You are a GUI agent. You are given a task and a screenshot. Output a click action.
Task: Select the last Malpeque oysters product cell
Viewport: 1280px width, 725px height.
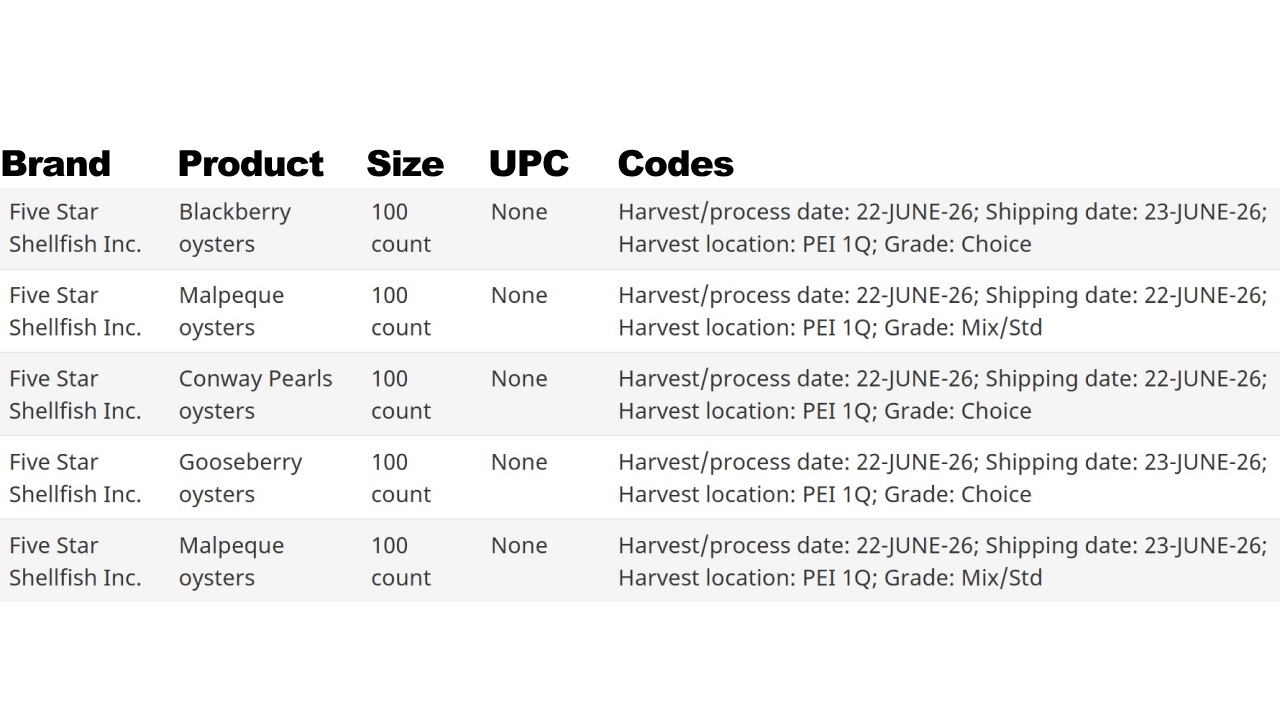click(231, 561)
